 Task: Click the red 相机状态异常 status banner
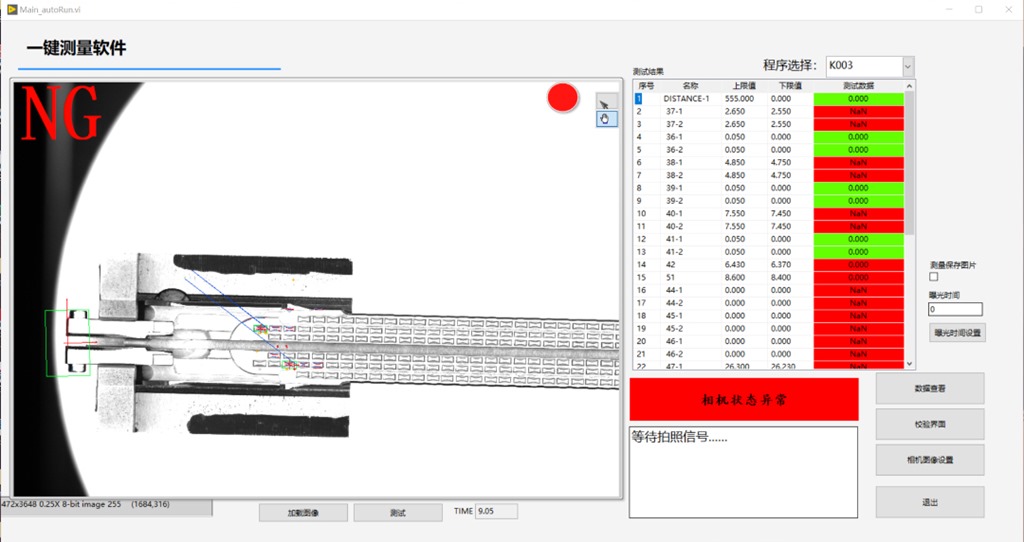point(744,400)
